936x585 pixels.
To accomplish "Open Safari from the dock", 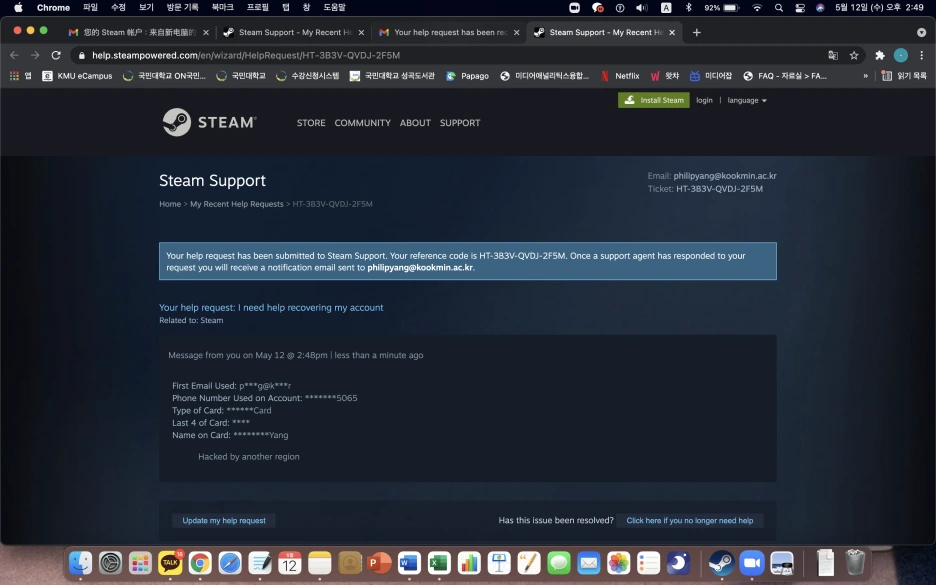I will pos(230,562).
